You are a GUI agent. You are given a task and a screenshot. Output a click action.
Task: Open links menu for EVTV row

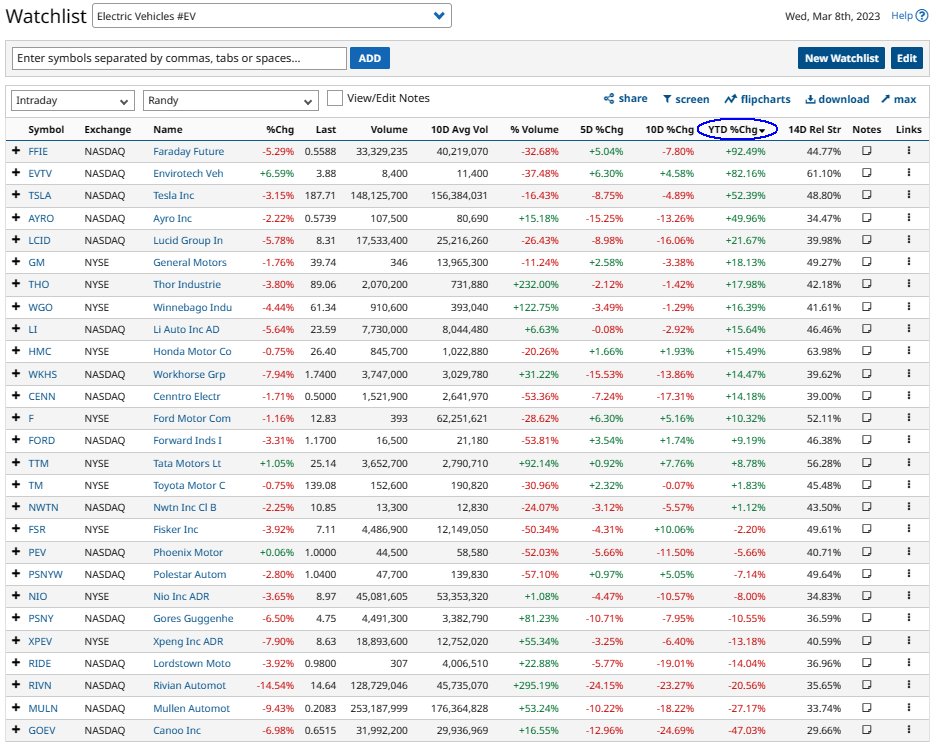pos(909,173)
